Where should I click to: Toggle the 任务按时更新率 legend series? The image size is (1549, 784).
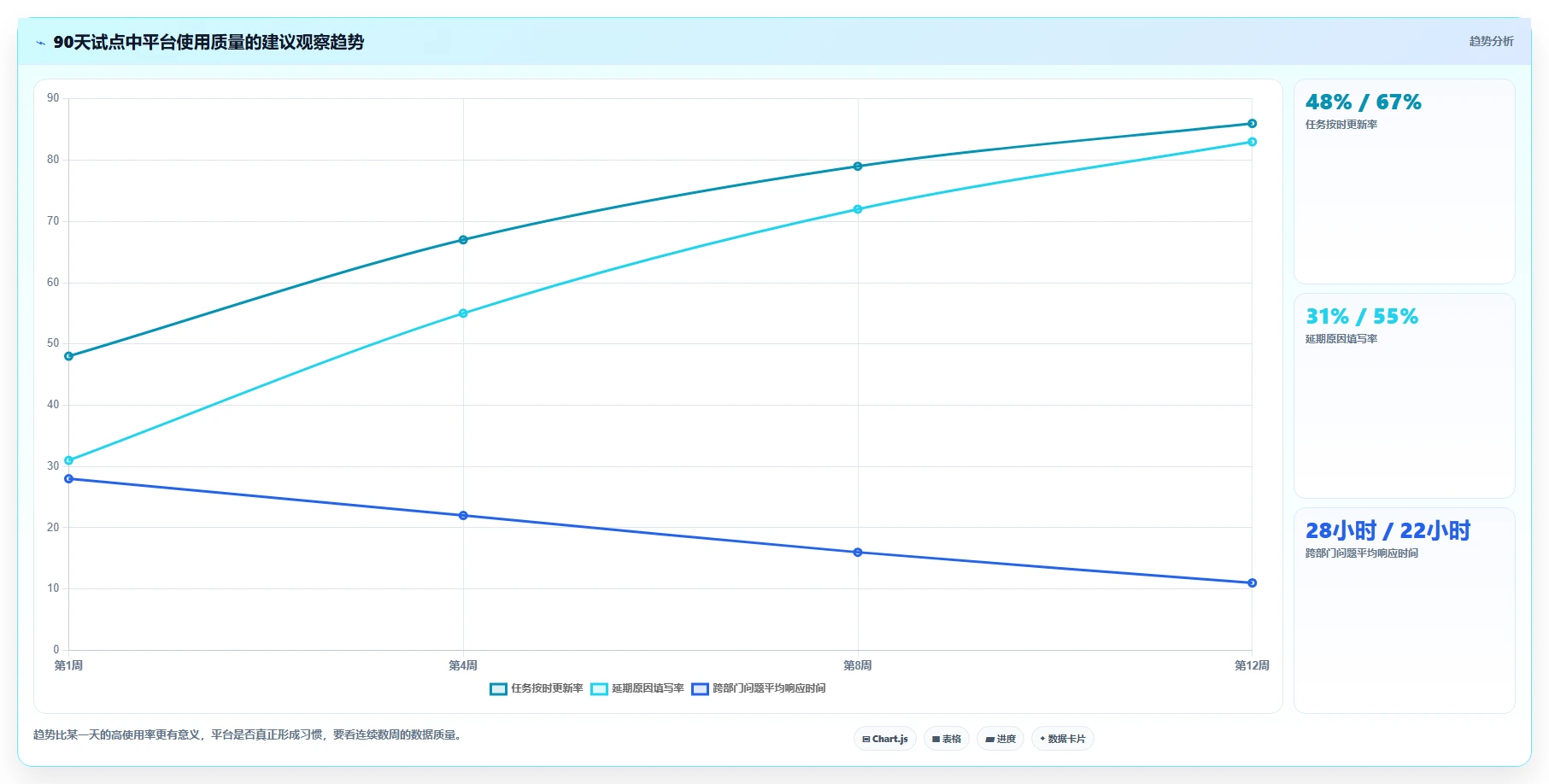(x=537, y=688)
